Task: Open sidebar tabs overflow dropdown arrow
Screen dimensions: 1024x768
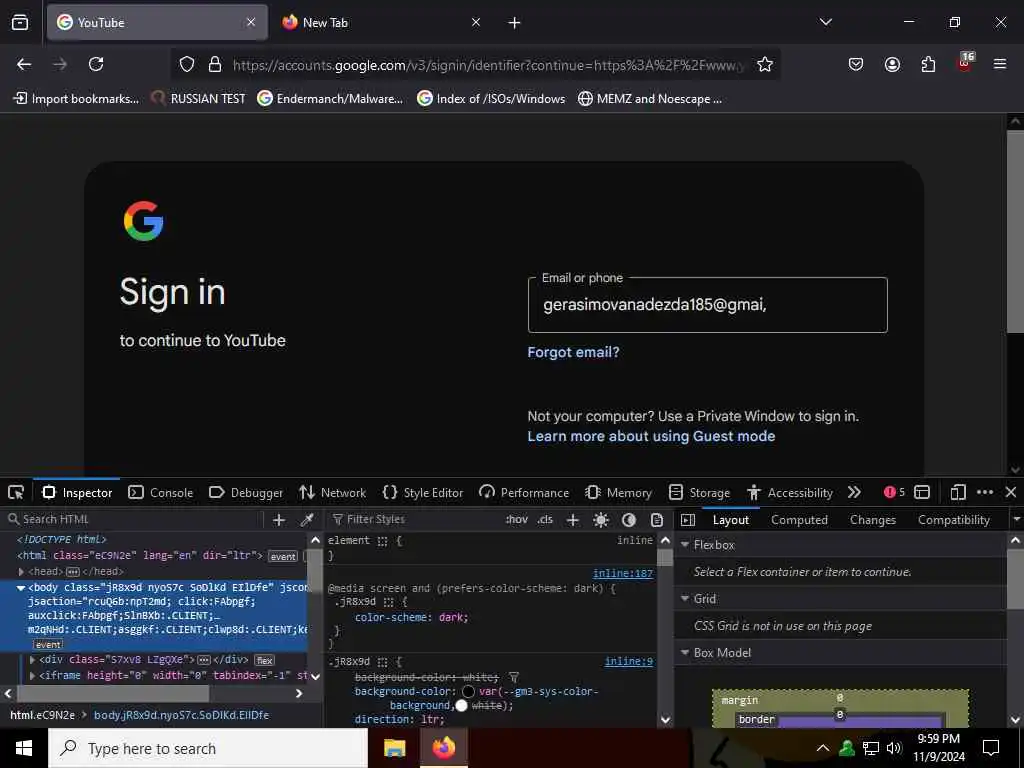Action: [x=1016, y=520]
